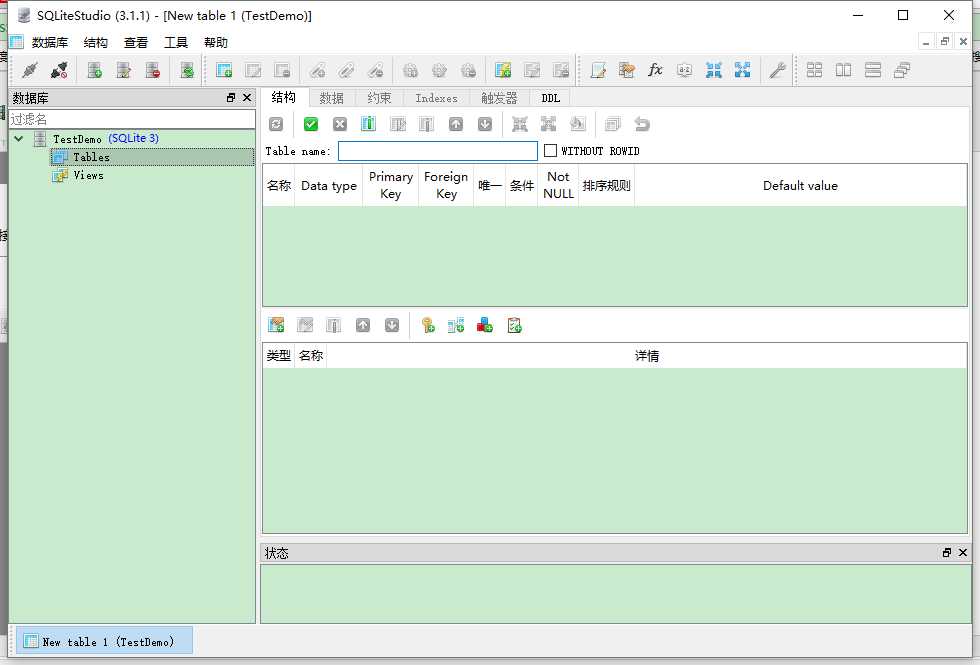This screenshot has height=665, width=980.
Task: Tile windows vertically with two-row icon
Action: pos(872,70)
